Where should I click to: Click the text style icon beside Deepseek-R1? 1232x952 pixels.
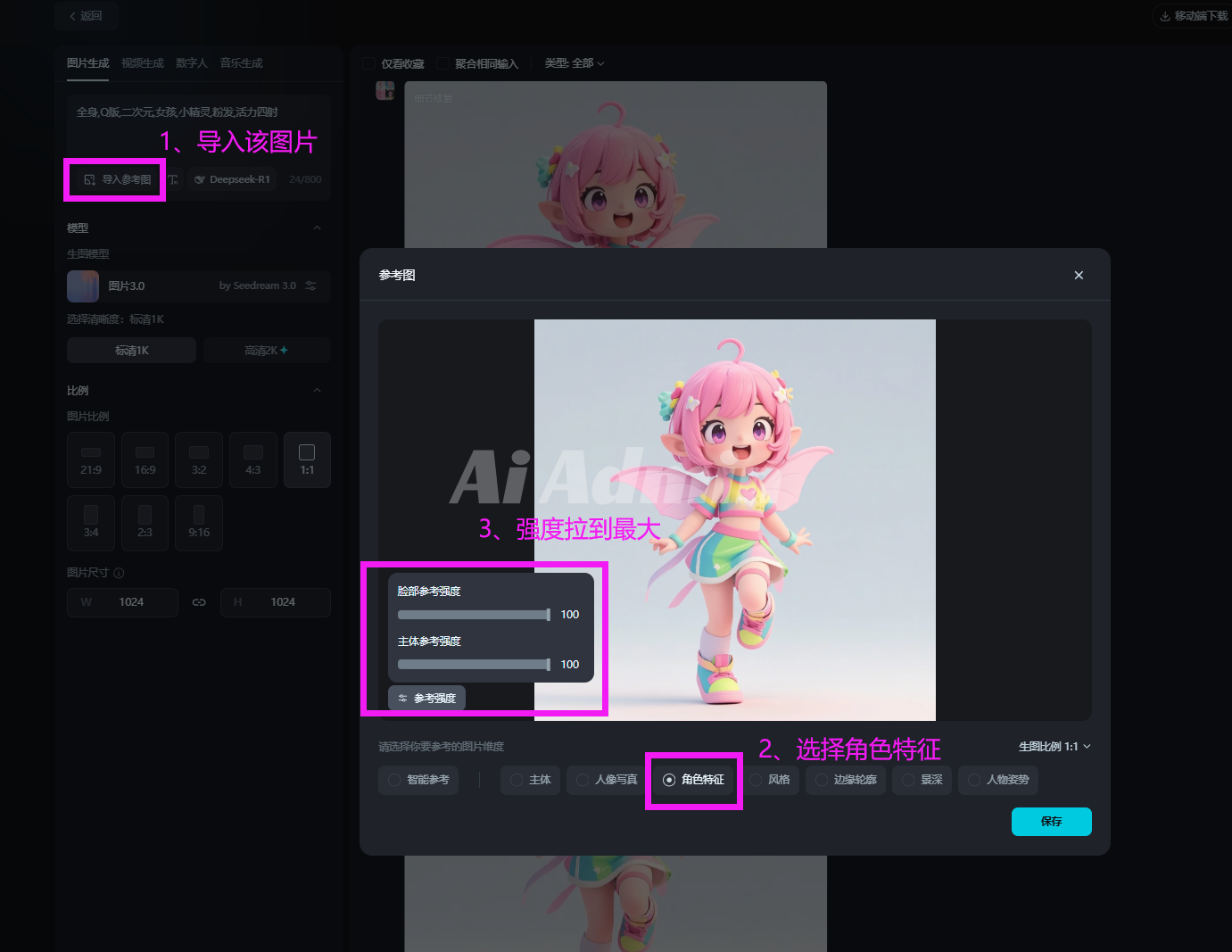click(x=173, y=179)
